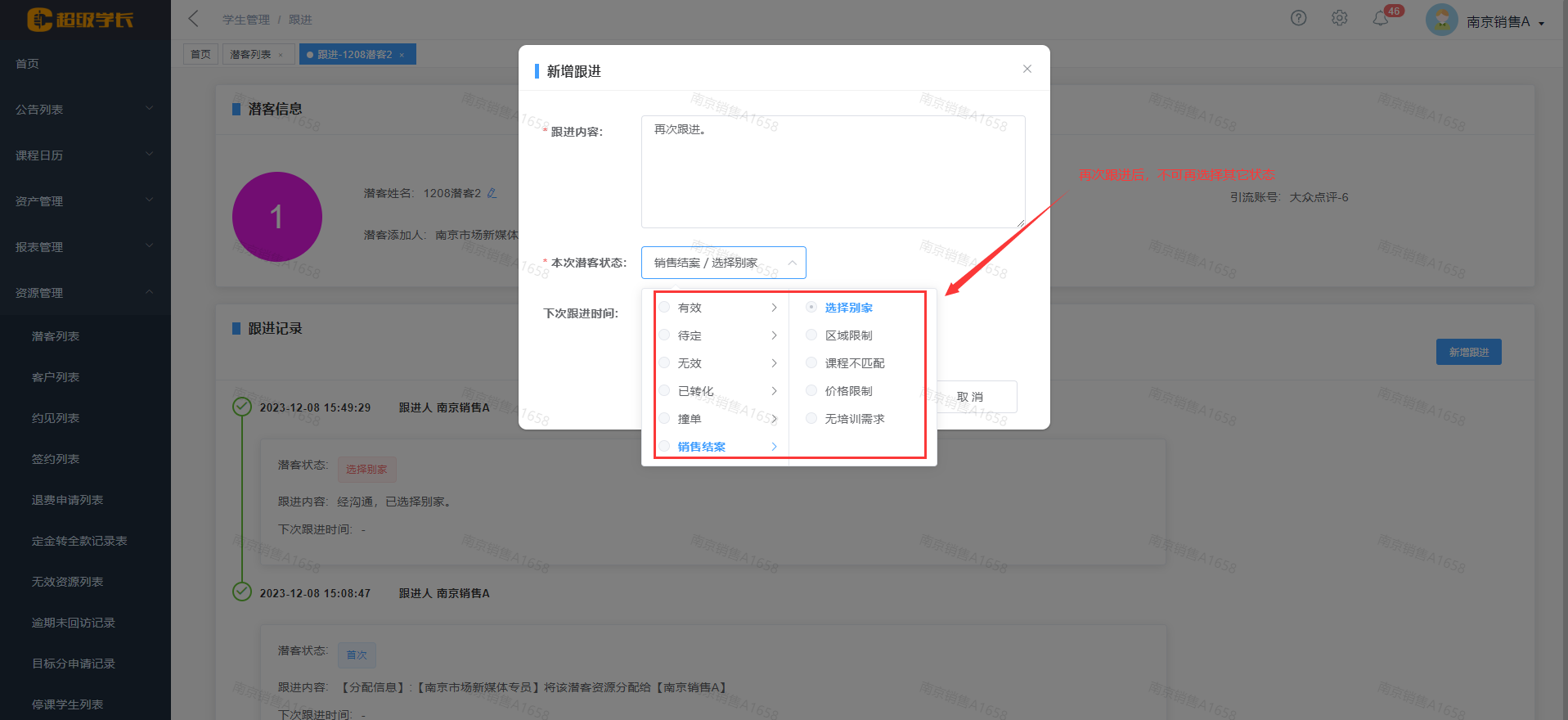This screenshot has height=720, width=1568.
Task: Click the user avatar in top bar
Action: coord(1441,20)
